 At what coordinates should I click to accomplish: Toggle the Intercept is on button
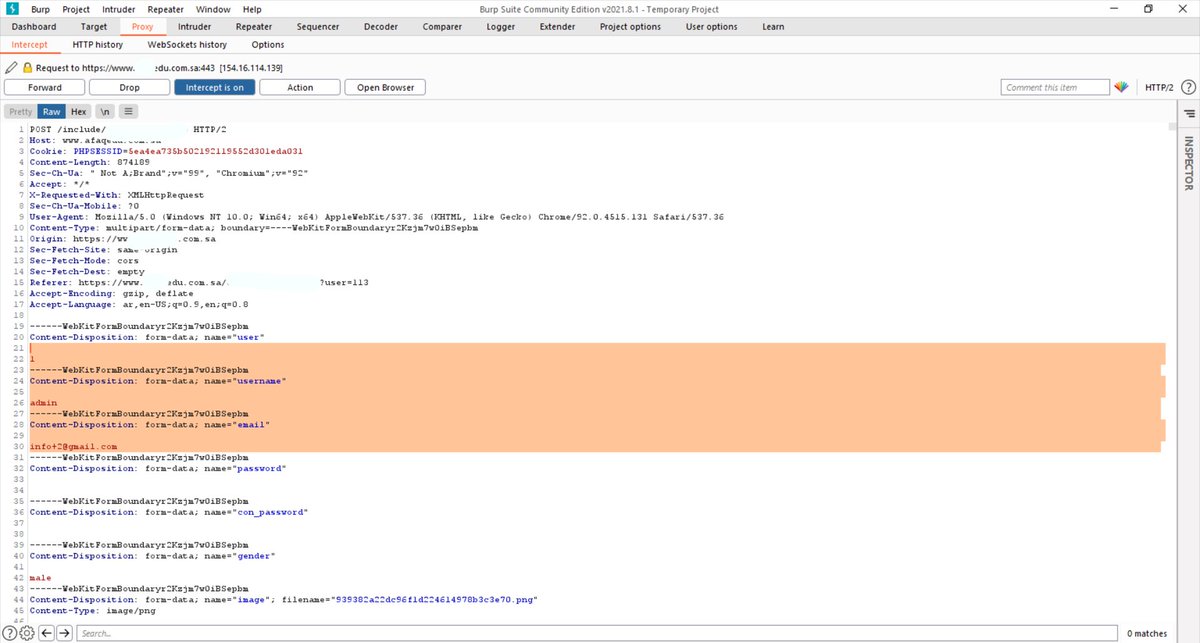[214, 87]
